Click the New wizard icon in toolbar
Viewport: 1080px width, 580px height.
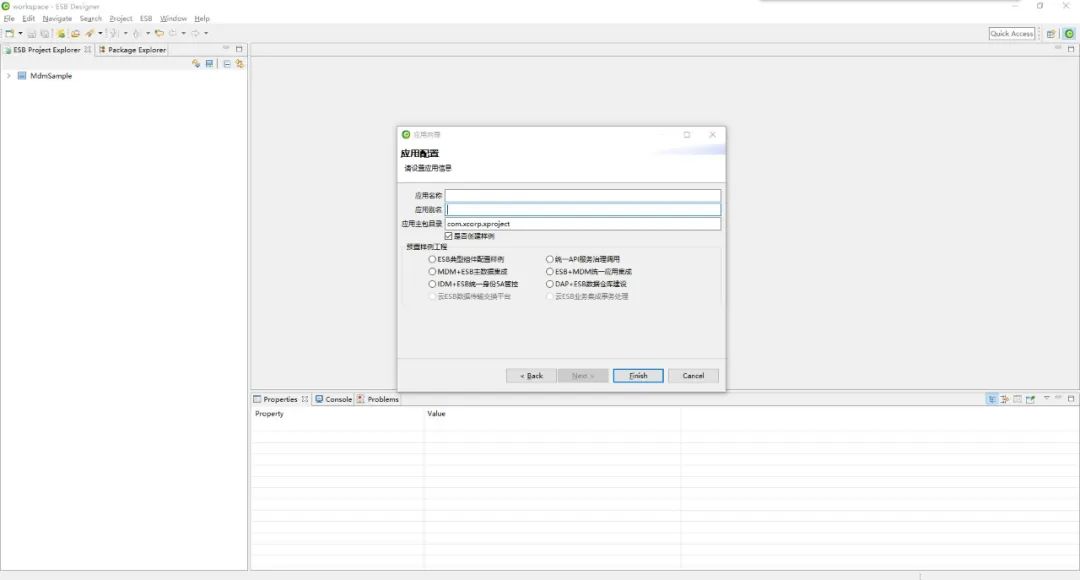(x=10, y=33)
